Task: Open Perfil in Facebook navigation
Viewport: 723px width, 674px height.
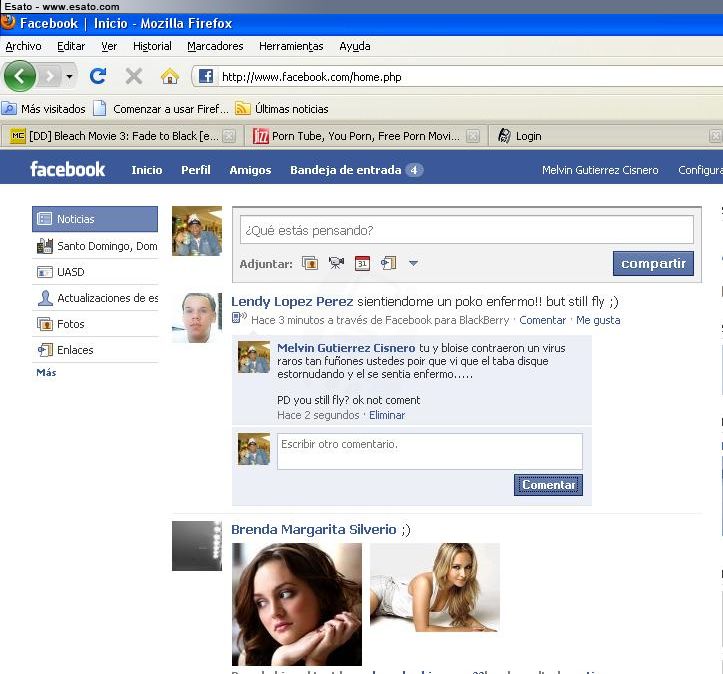Action: (x=196, y=170)
